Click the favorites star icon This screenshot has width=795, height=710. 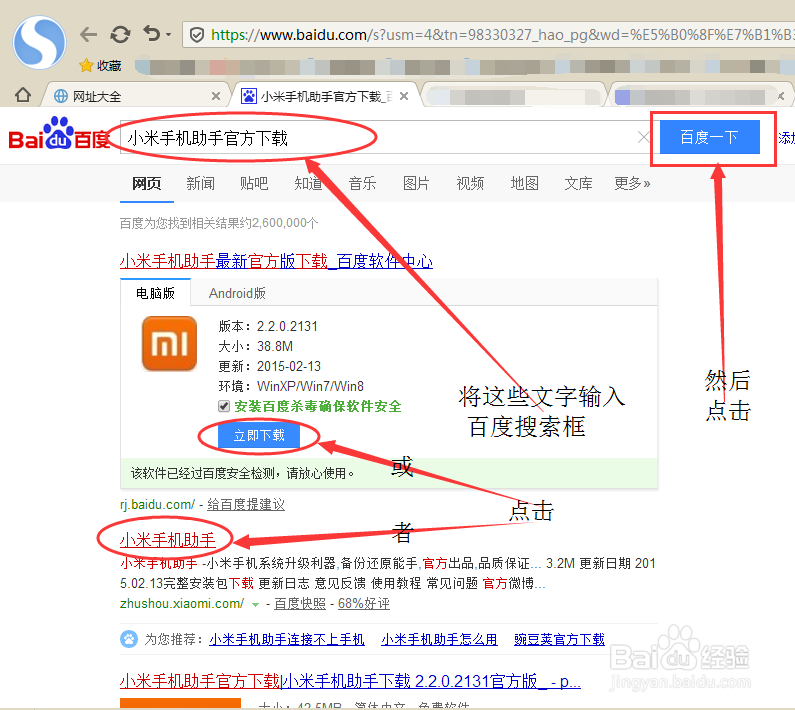(x=86, y=65)
